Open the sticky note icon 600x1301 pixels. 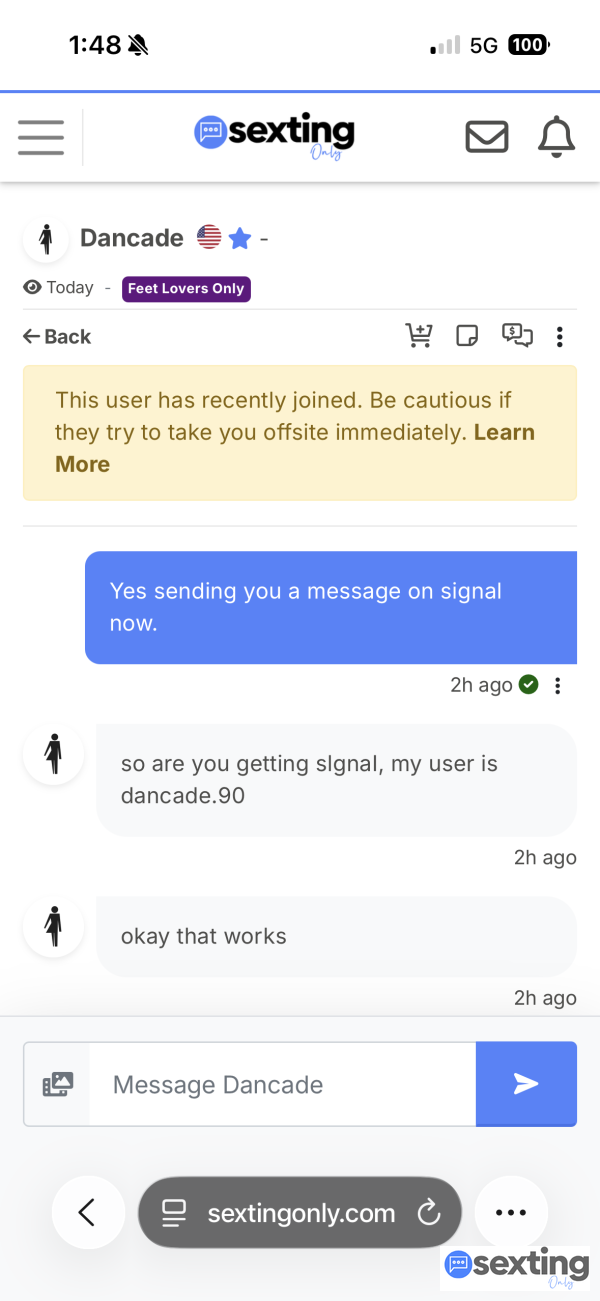467,336
